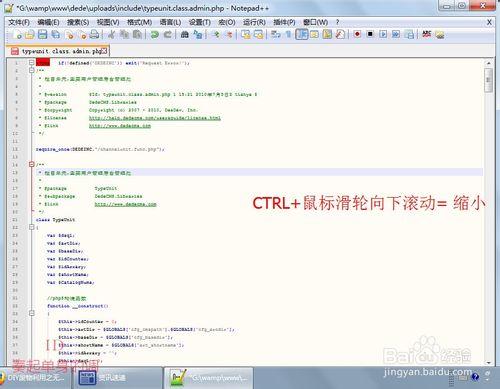Stop macro recording with black square
This screenshot has height=389, width=500.
[370, 34]
